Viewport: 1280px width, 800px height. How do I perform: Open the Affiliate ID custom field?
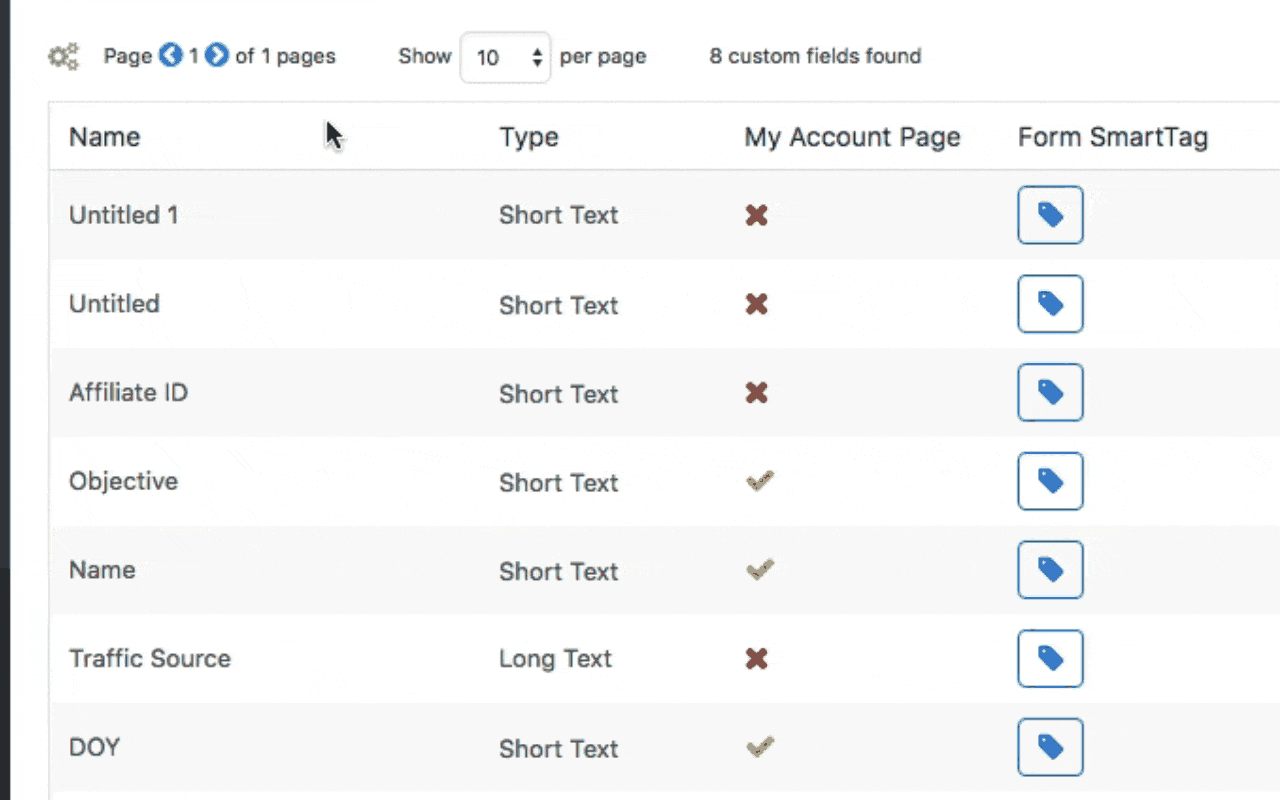point(128,392)
